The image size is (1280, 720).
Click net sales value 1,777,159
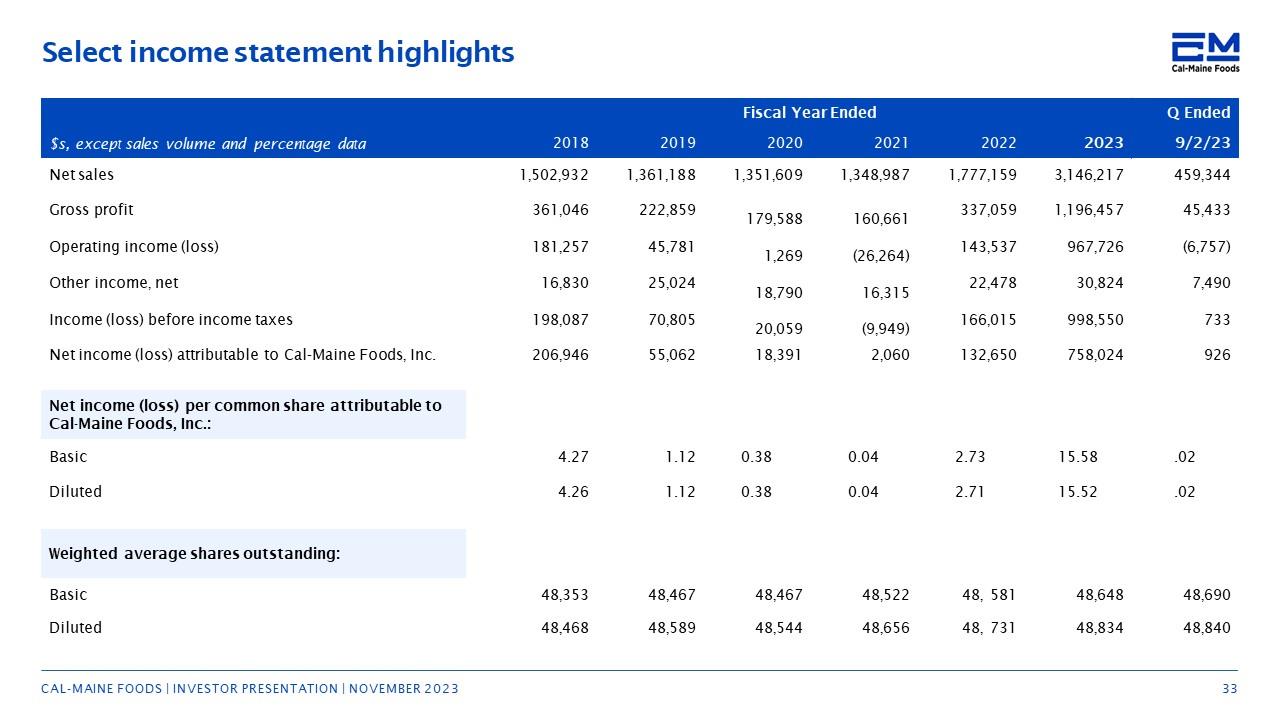982,175
